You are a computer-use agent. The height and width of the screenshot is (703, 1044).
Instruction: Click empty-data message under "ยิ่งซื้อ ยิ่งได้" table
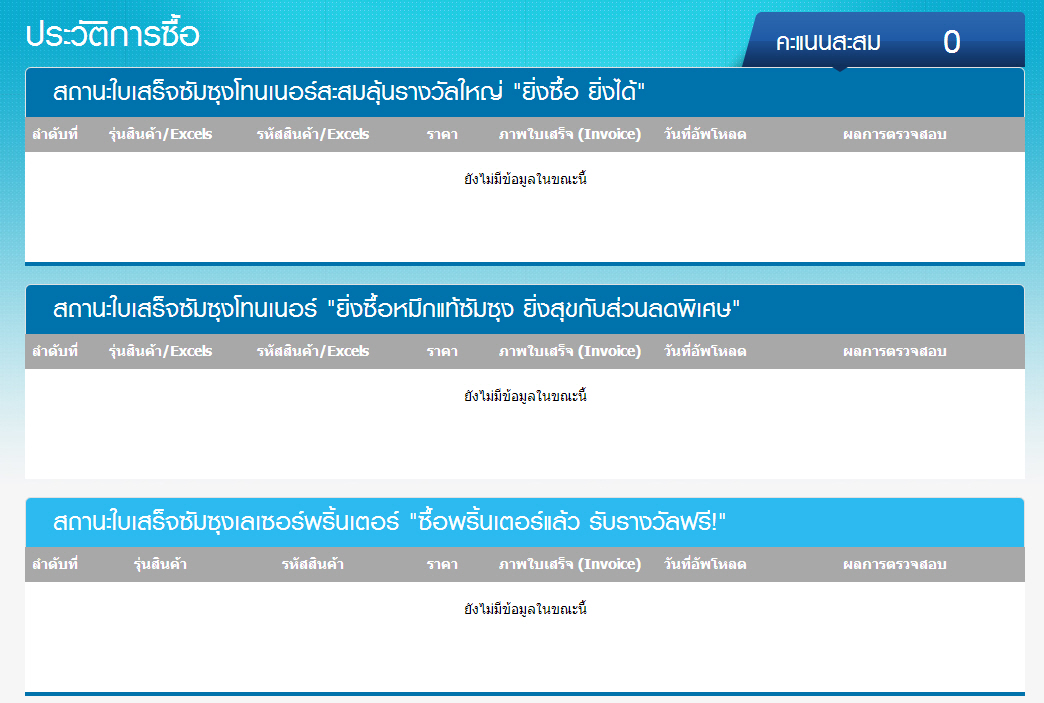pos(525,179)
